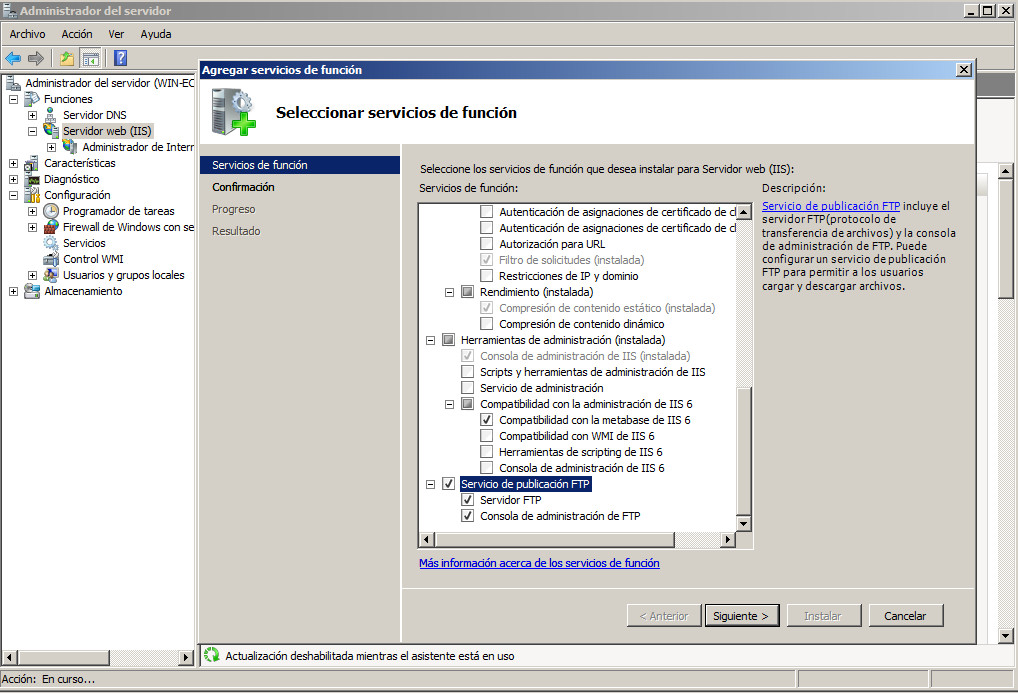Click the Servidor DNS icon in tree

[51, 115]
